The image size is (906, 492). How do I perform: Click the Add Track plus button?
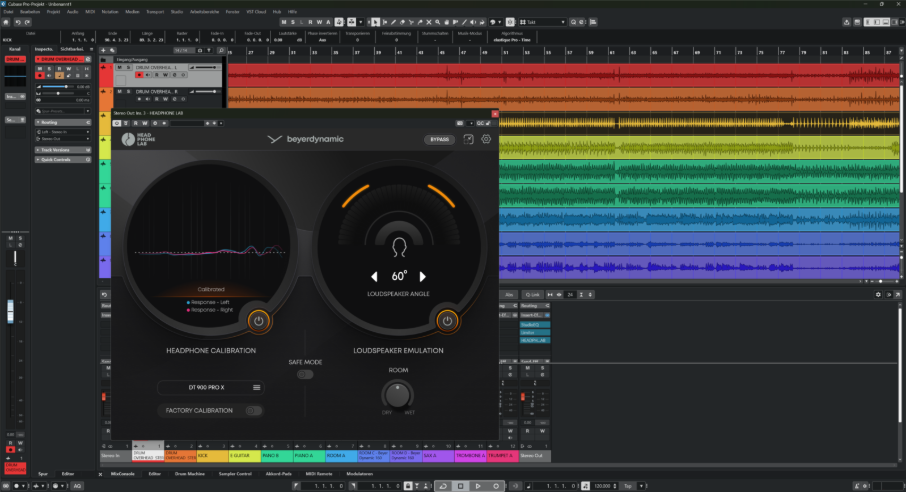[x=103, y=50]
